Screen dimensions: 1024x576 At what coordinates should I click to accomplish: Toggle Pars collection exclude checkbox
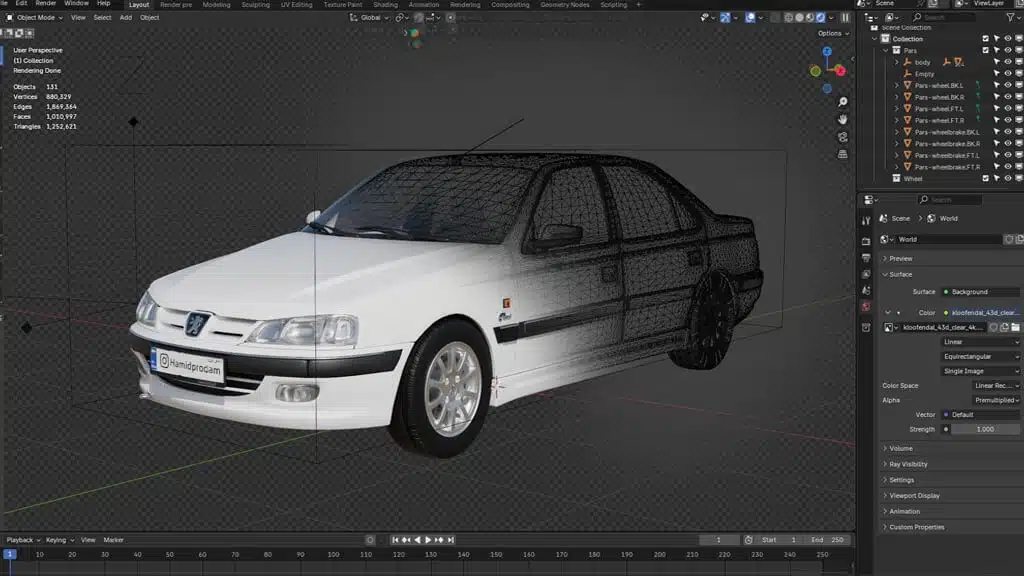986,50
